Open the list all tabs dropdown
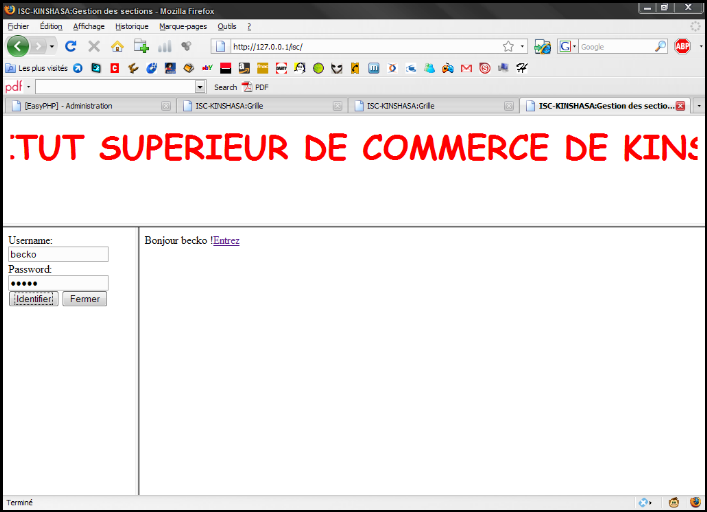This screenshot has width=707, height=512. pos(699,106)
